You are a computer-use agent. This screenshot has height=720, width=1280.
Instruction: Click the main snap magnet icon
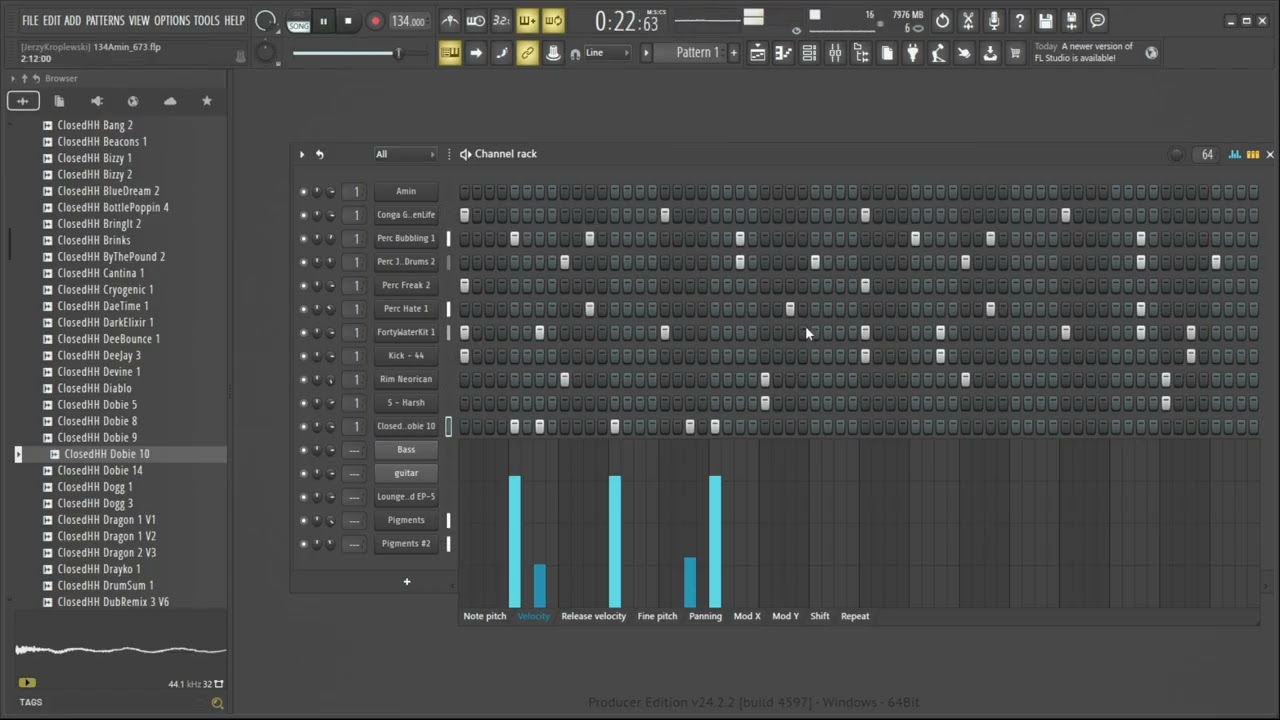coord(575,53)
